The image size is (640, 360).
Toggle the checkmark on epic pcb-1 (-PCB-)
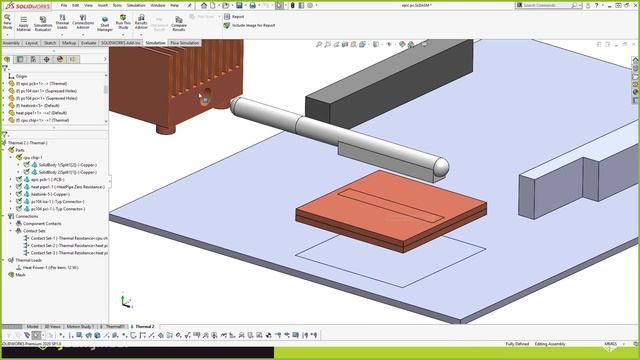[x=19, y=180]
